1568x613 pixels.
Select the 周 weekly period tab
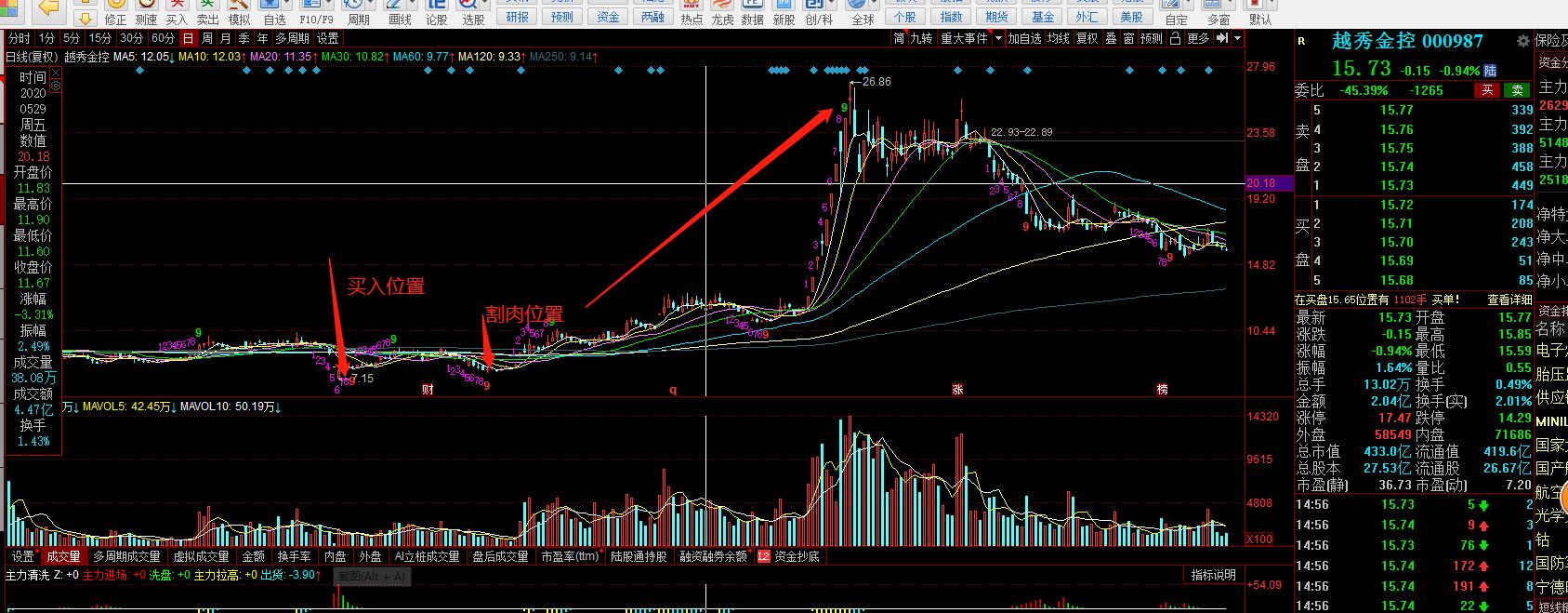(207, 38)
